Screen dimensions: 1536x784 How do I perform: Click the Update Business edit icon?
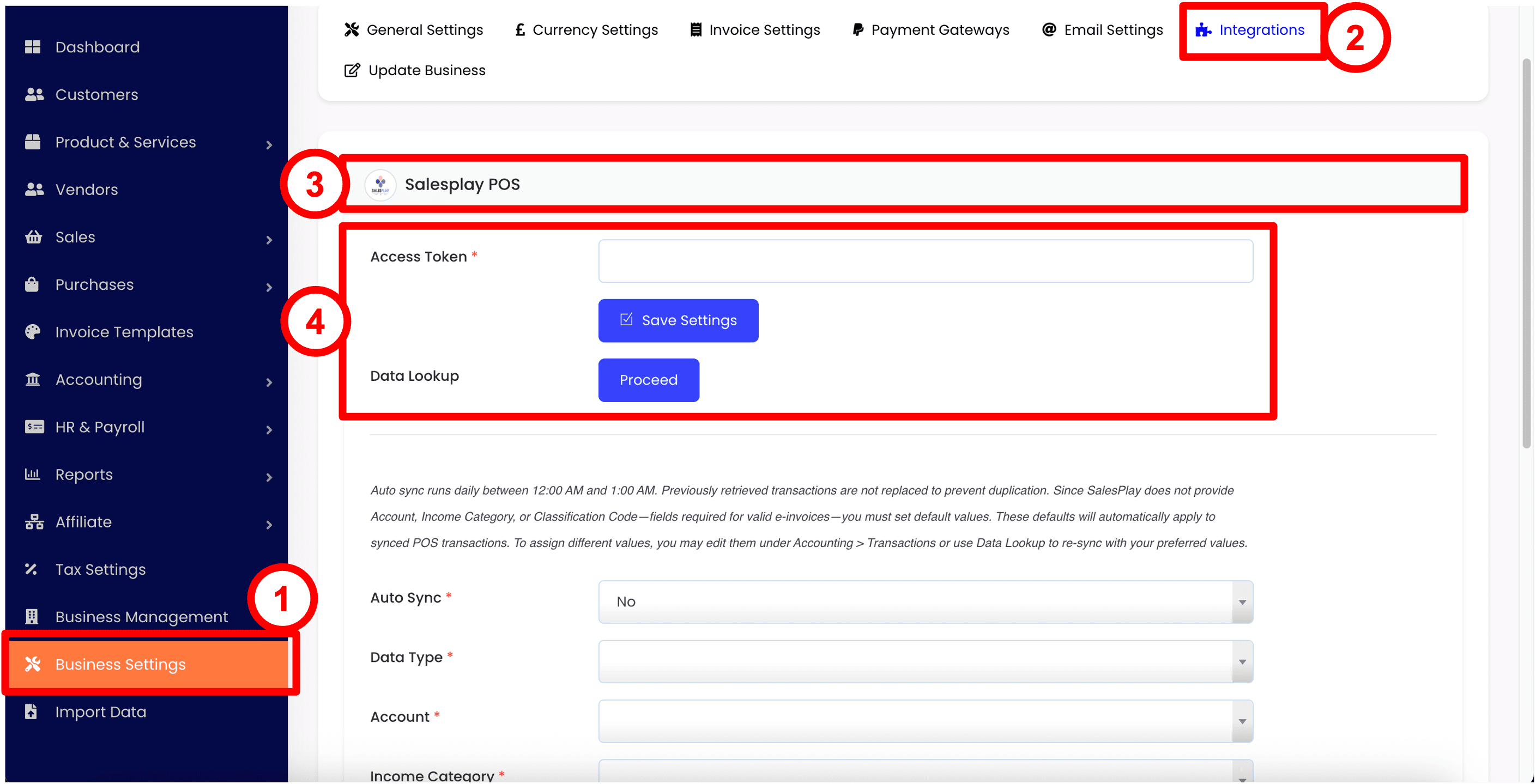click(352, 70)
